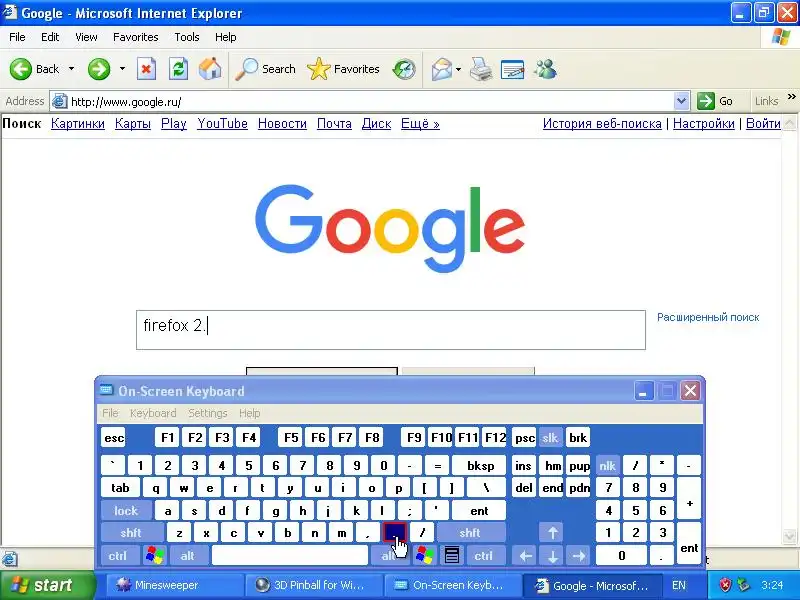Open the On-Screen Keyboard Settings menu

click(x=208, y=413)
